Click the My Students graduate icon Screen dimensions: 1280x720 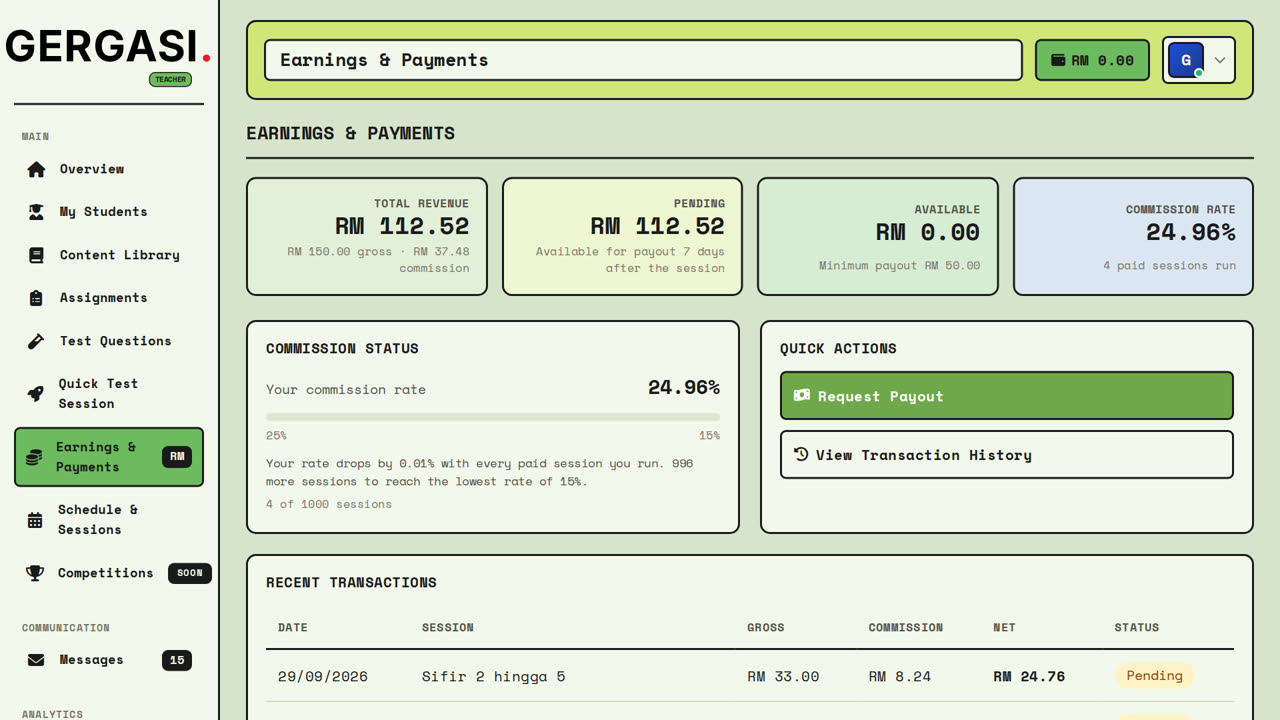click(36, 212)
